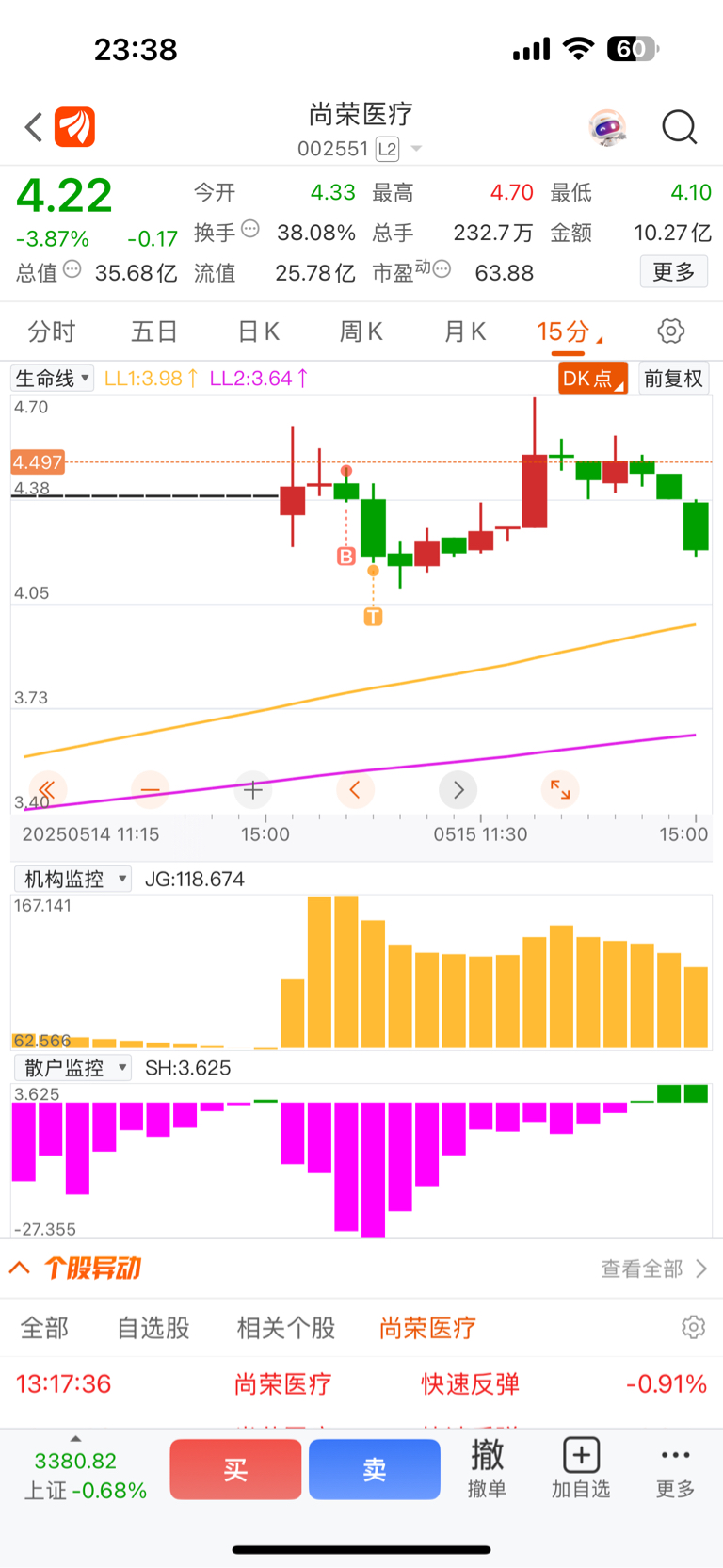Expand 上证 index bar
The height and width of the screenshot is (1568, 723).
(75, 1439)
